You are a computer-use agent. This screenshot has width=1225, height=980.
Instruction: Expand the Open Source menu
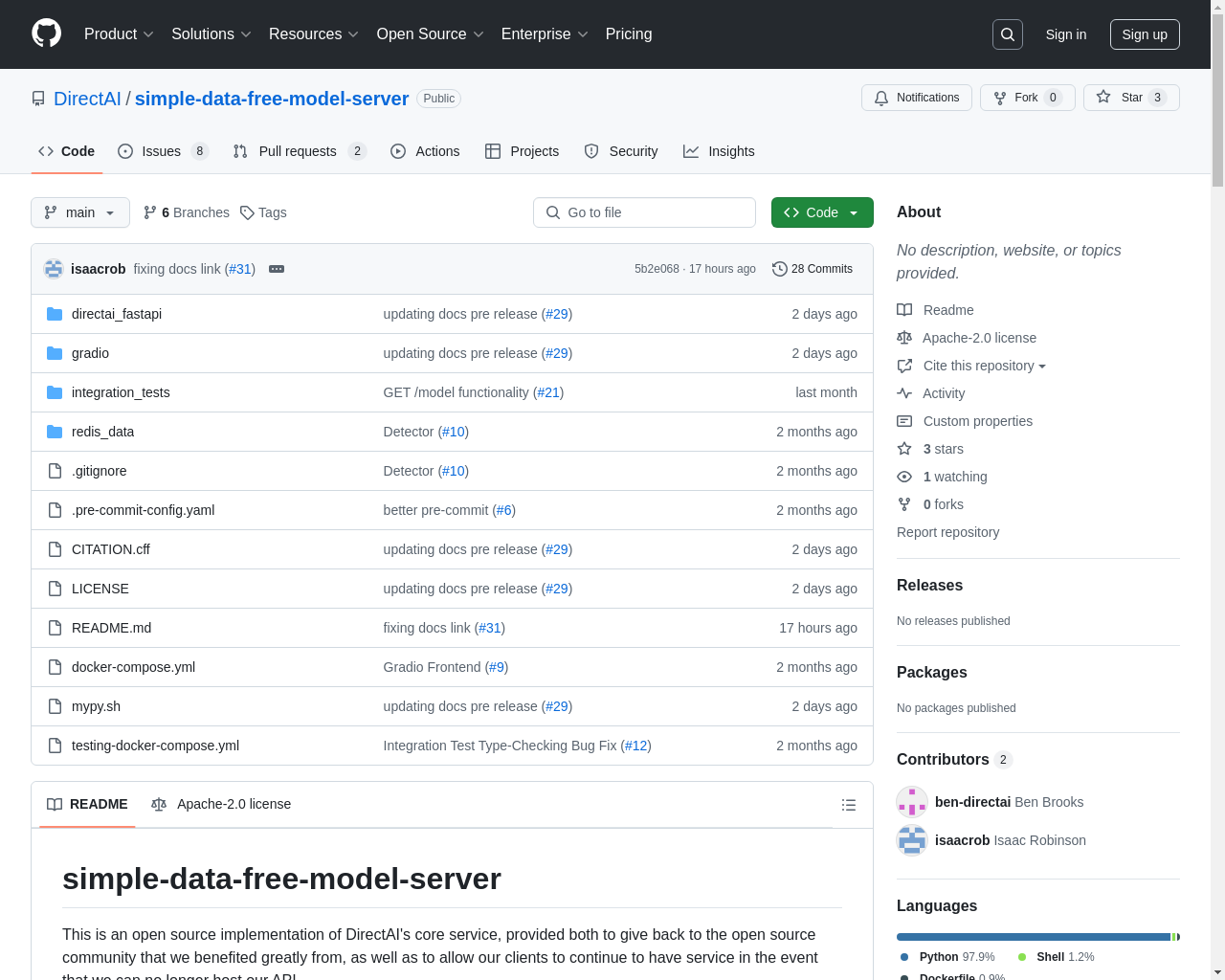click(x=431, y=34)
